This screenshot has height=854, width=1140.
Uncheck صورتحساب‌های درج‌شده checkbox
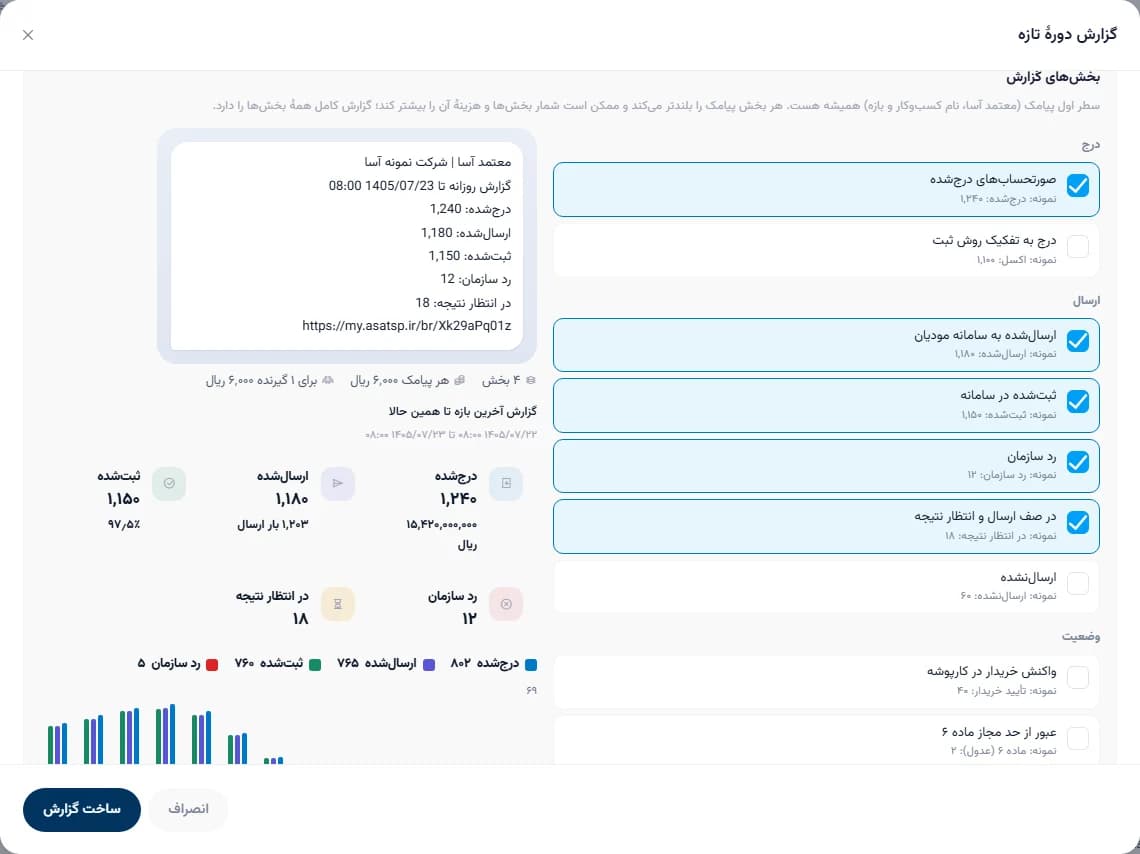pos(1077,186)
